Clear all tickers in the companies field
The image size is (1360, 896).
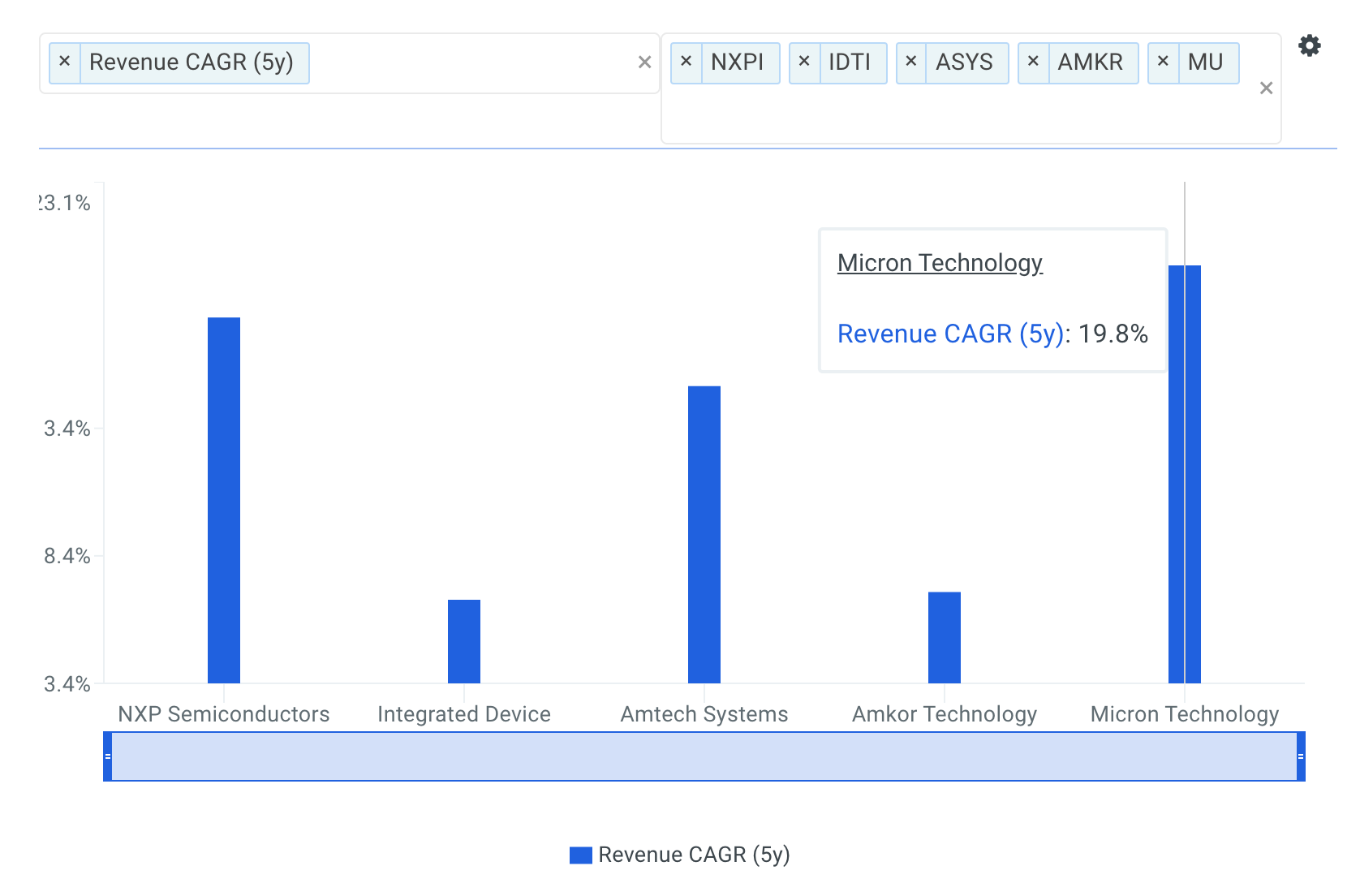point(1266,88)
